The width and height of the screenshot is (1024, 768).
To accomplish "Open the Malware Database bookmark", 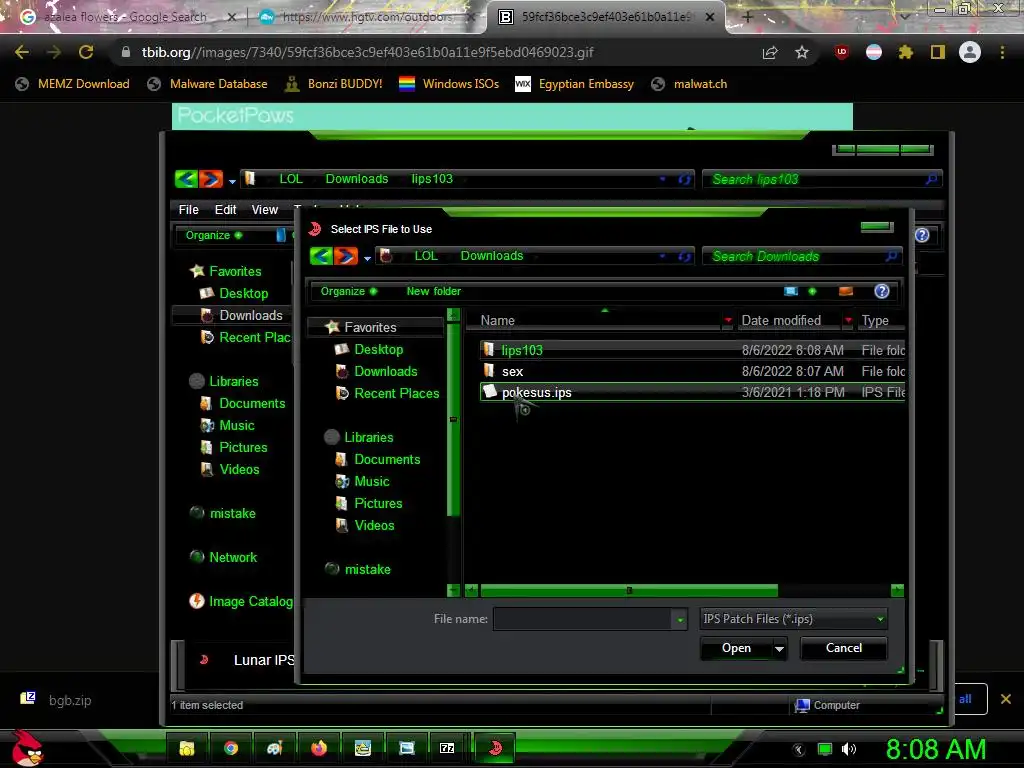I will click(208, 84).
